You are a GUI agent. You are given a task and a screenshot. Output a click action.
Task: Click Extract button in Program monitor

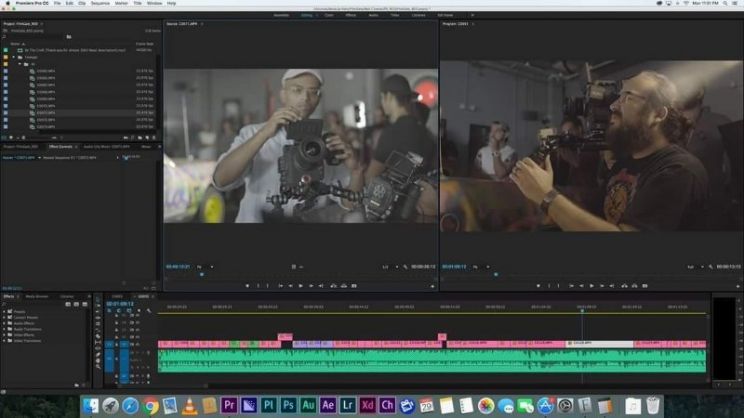(x=634, y=286)
